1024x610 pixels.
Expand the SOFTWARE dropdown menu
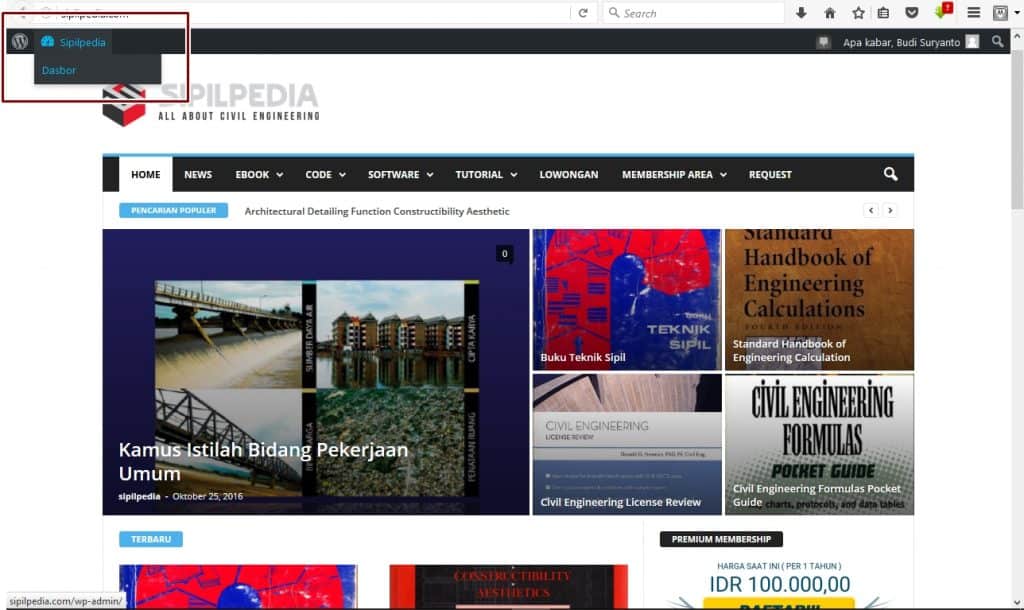(x=400, y=174)
